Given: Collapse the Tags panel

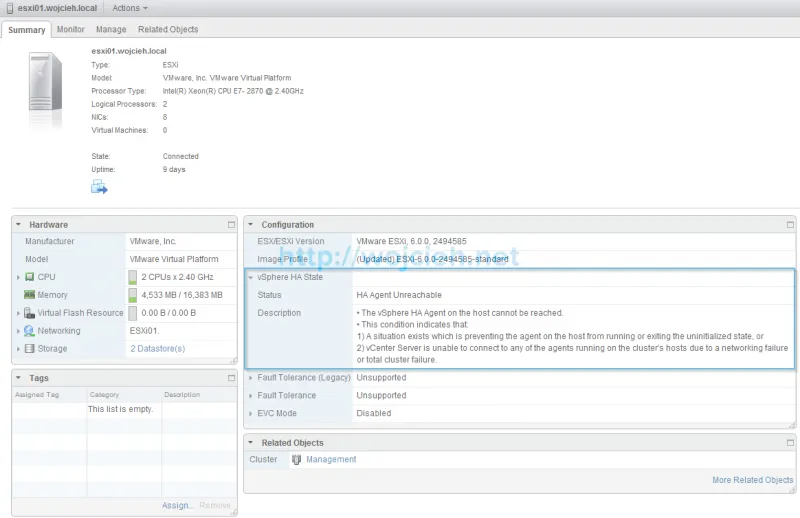Looking at the screenshot, I should tap(18, 378).
